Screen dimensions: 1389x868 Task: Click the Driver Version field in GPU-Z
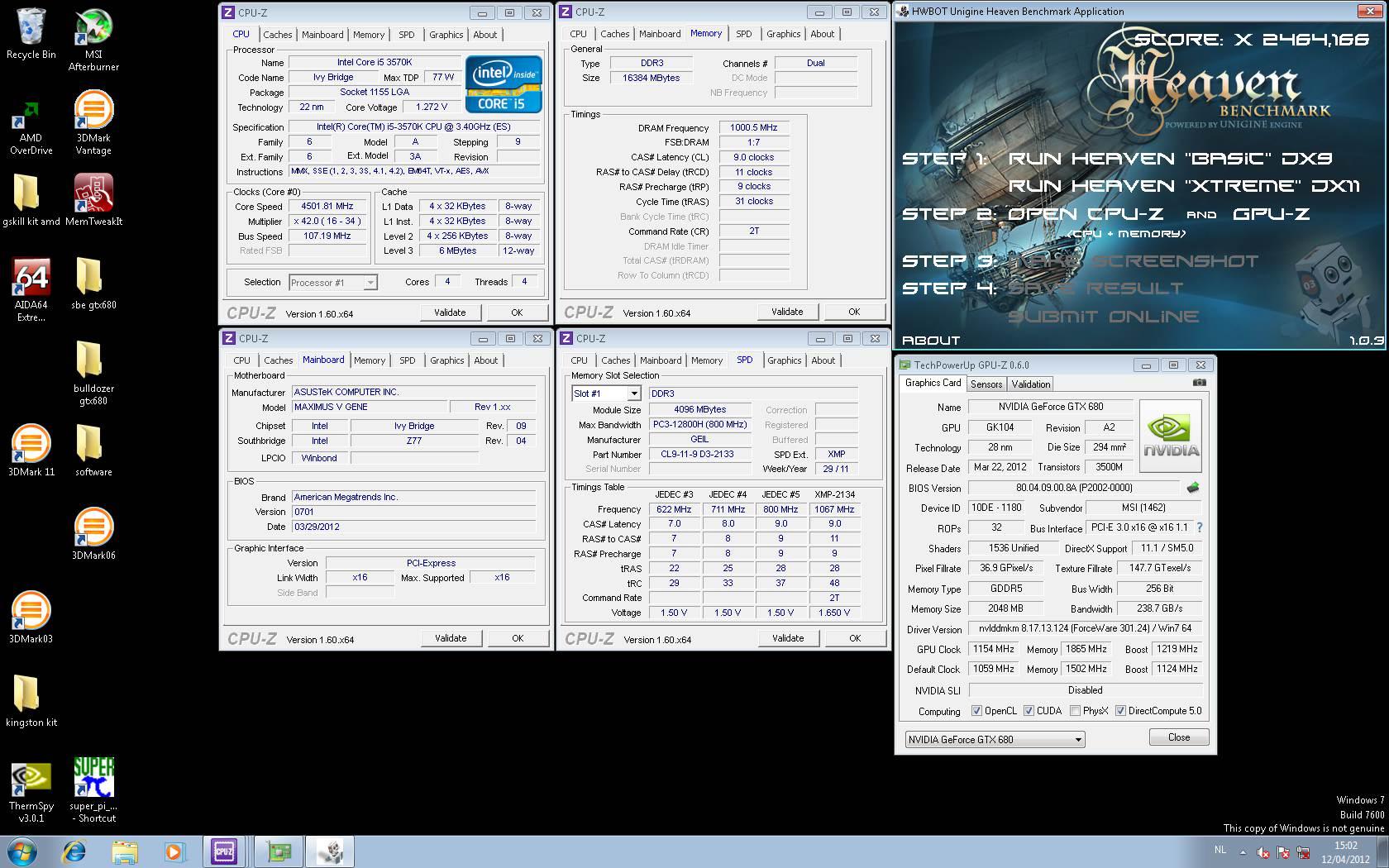coord(1085,628)
